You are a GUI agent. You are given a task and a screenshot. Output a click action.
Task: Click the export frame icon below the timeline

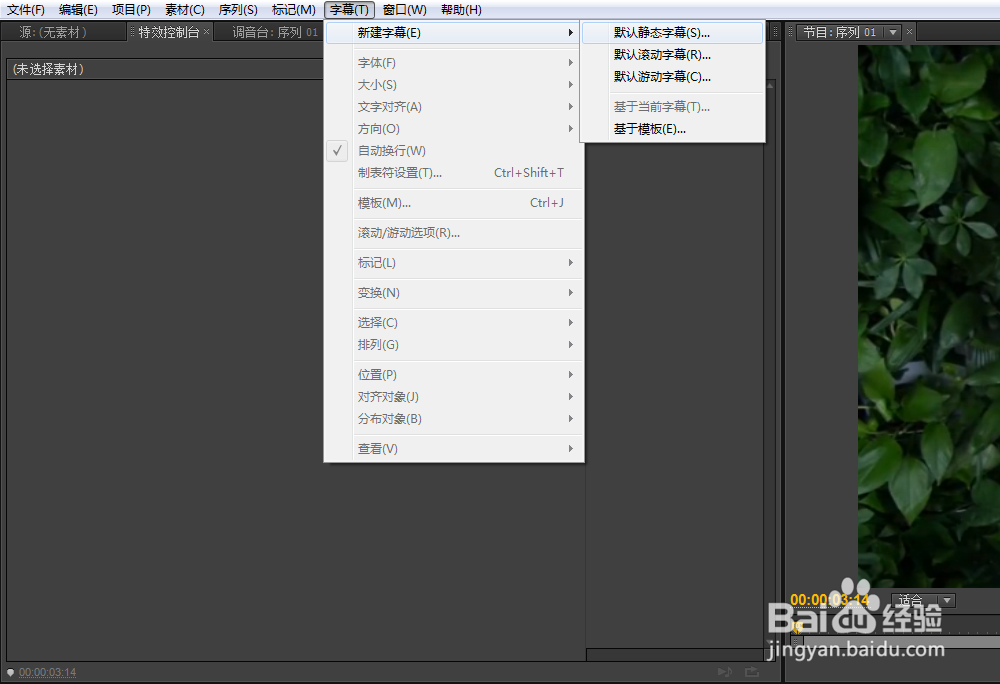pyautogui.click(x=750, y=671)
